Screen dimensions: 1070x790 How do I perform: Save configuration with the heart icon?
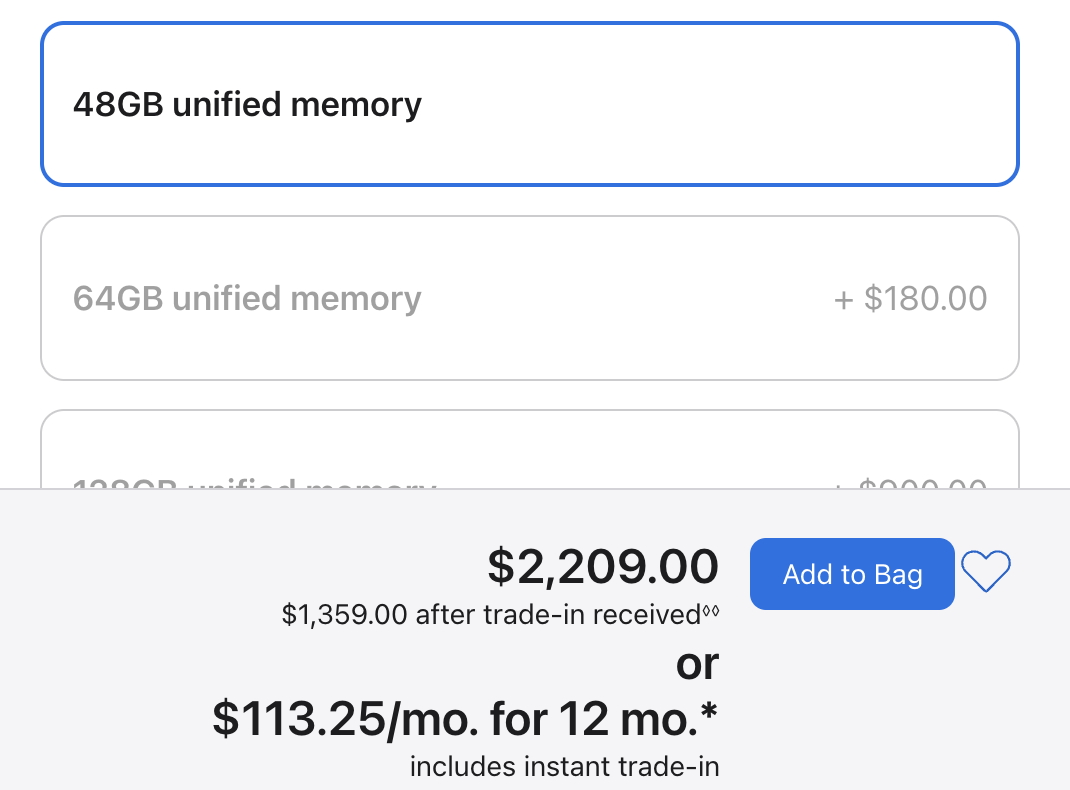pos(985,571)
